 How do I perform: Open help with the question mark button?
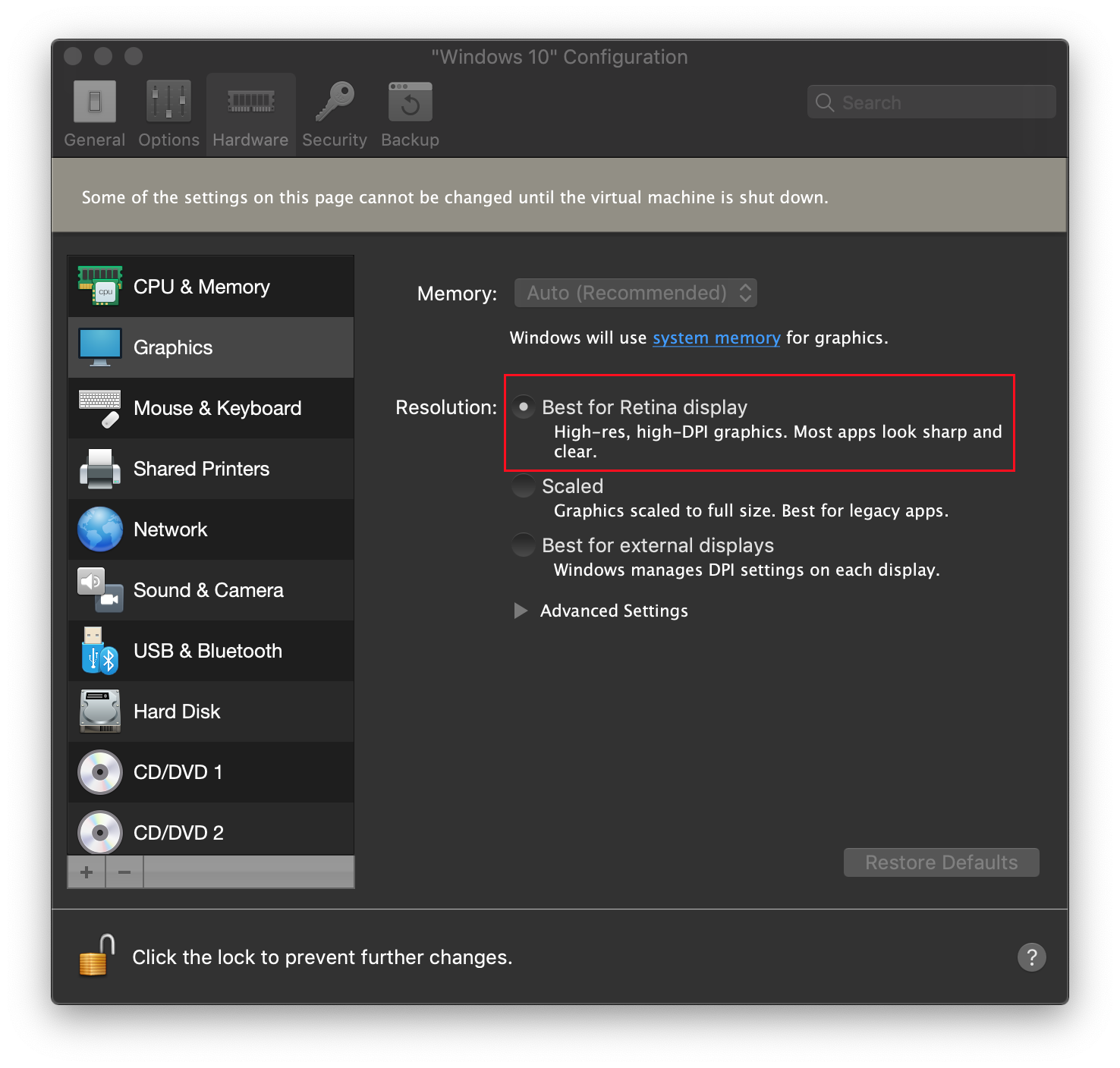(x=1032, y=957)
